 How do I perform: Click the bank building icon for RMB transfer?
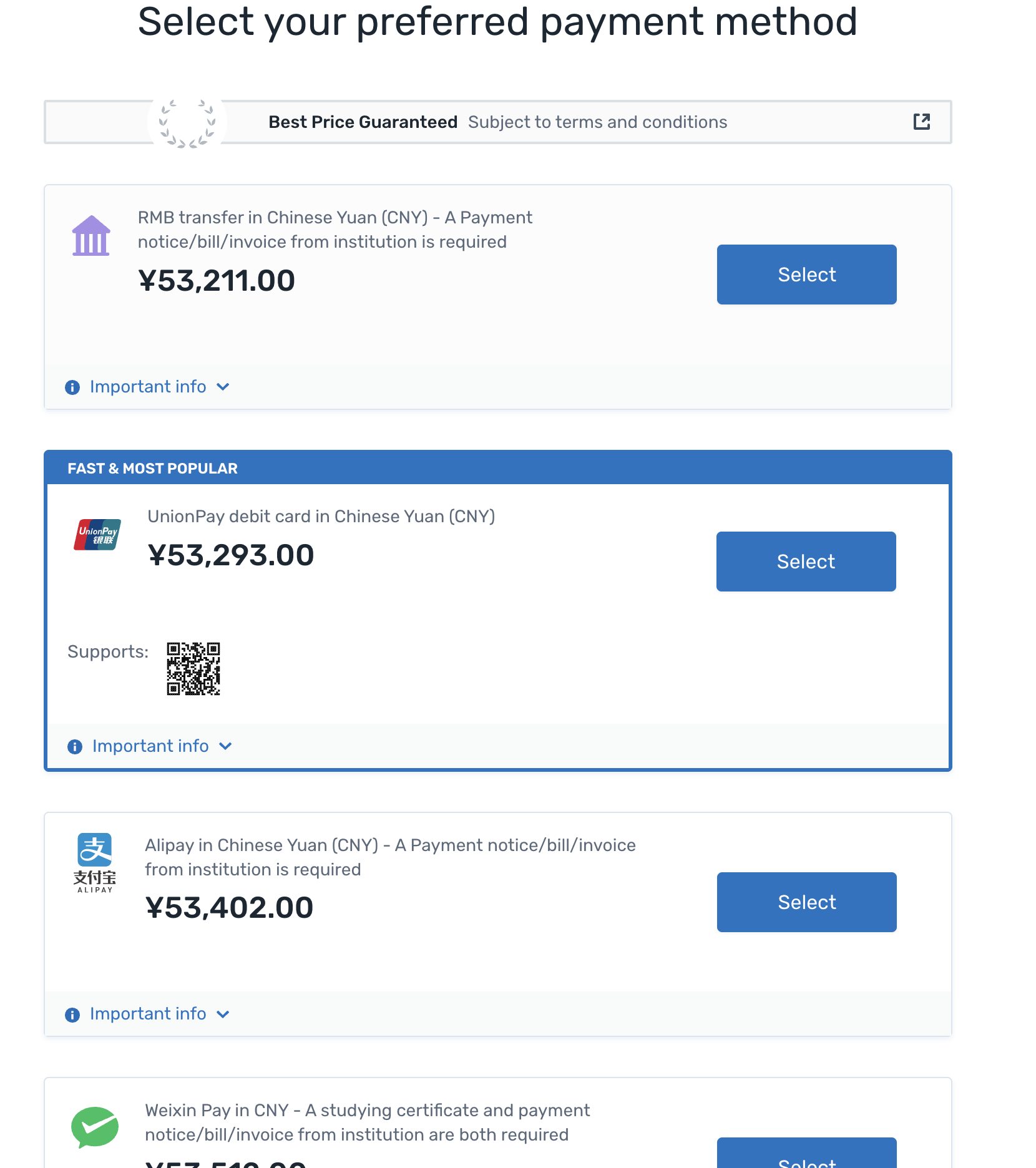(x=91, y=235)
